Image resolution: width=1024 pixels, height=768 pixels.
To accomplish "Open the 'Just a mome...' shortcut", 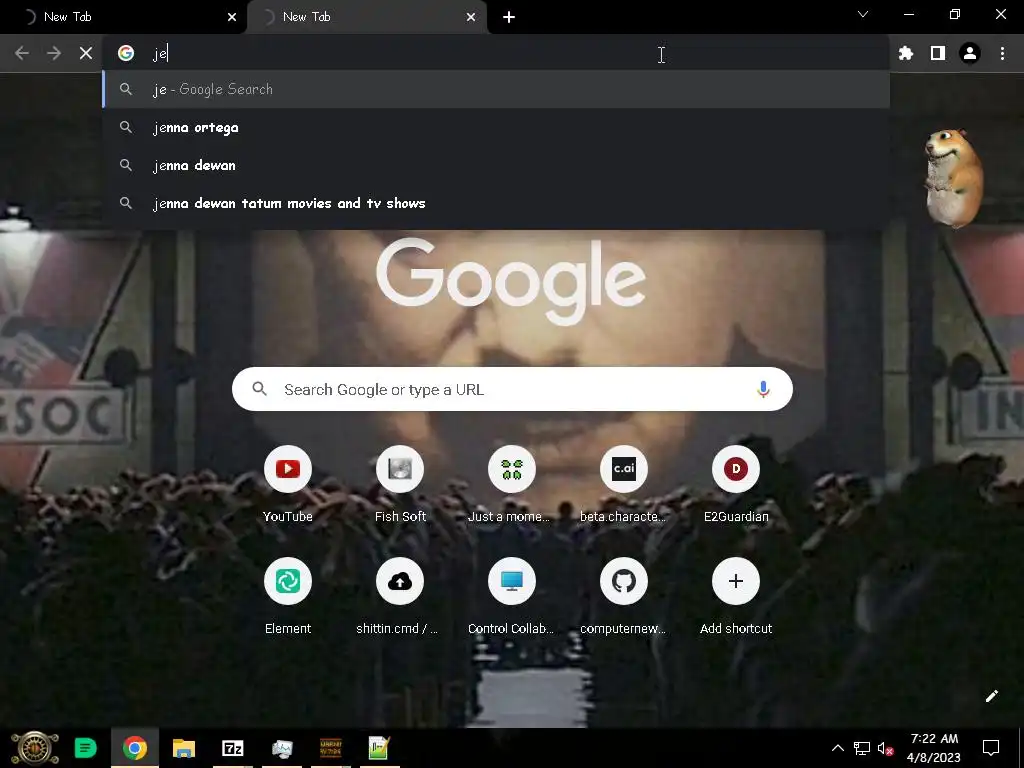I will click(511, 485).
